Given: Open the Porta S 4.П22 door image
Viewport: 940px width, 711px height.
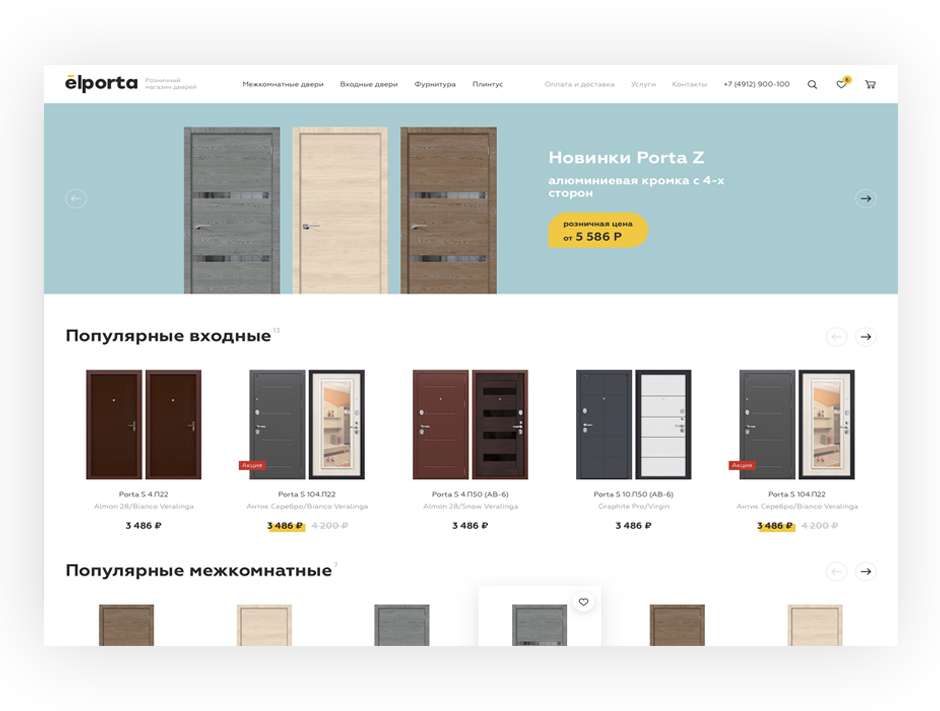Looking at the screenshot, I should pyautogui.click(x=144, y=424).
